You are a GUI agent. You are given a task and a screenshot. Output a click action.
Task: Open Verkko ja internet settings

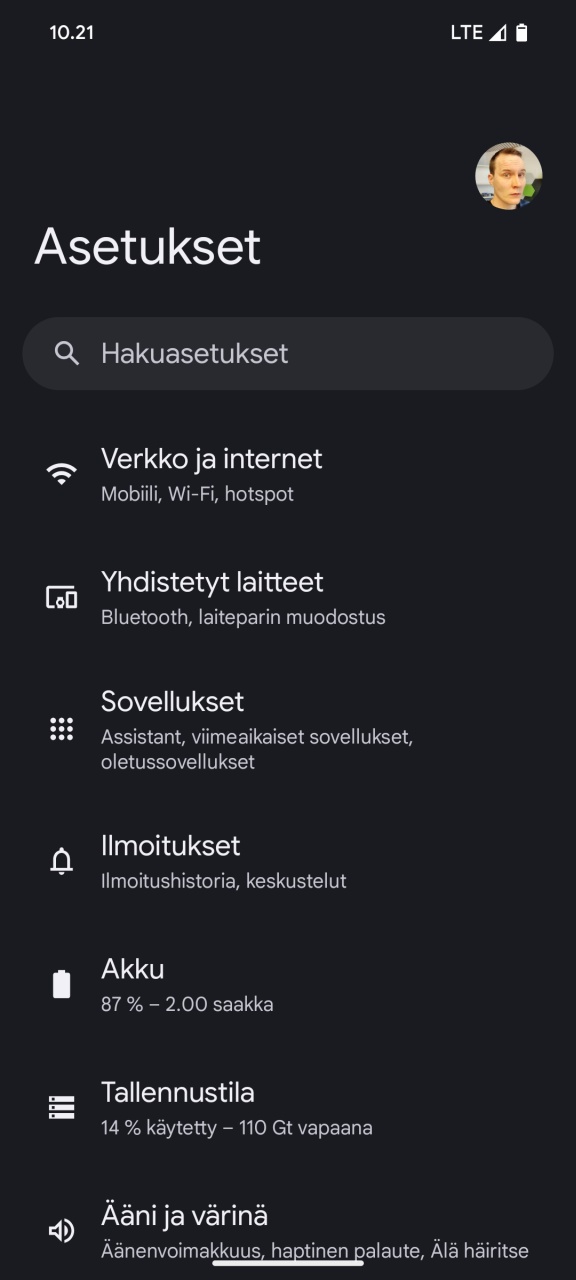tap(288, 475)
